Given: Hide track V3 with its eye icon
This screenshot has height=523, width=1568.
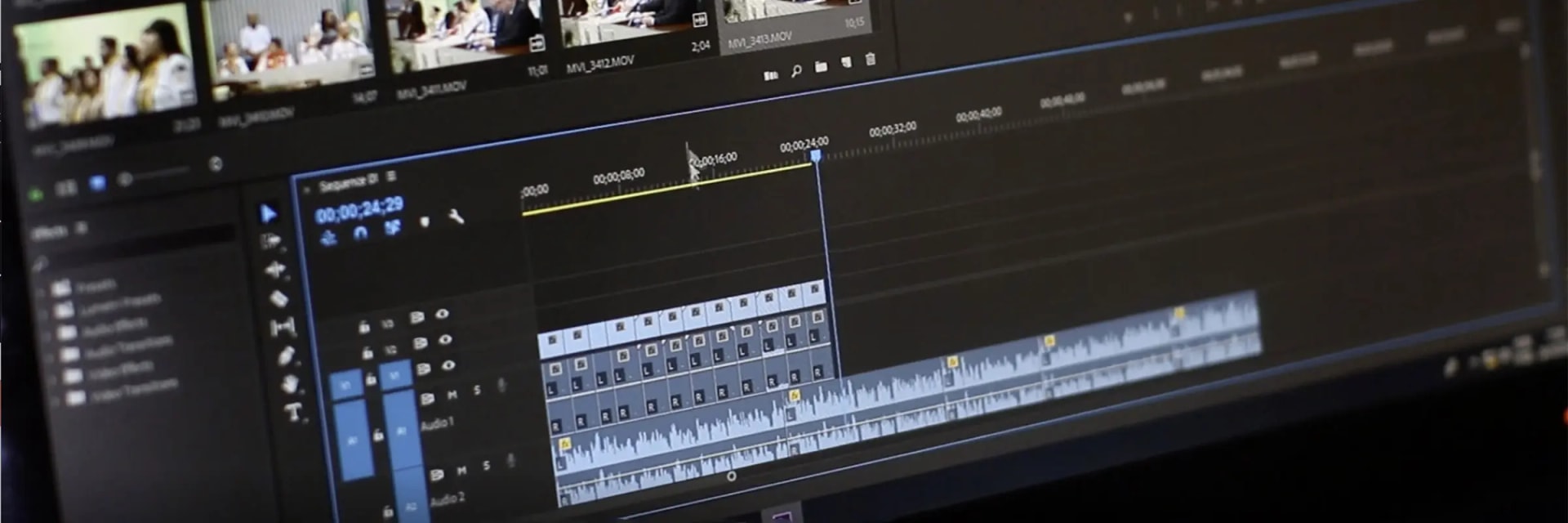Looking at the screenshot, I should click(x=442, y=314).
